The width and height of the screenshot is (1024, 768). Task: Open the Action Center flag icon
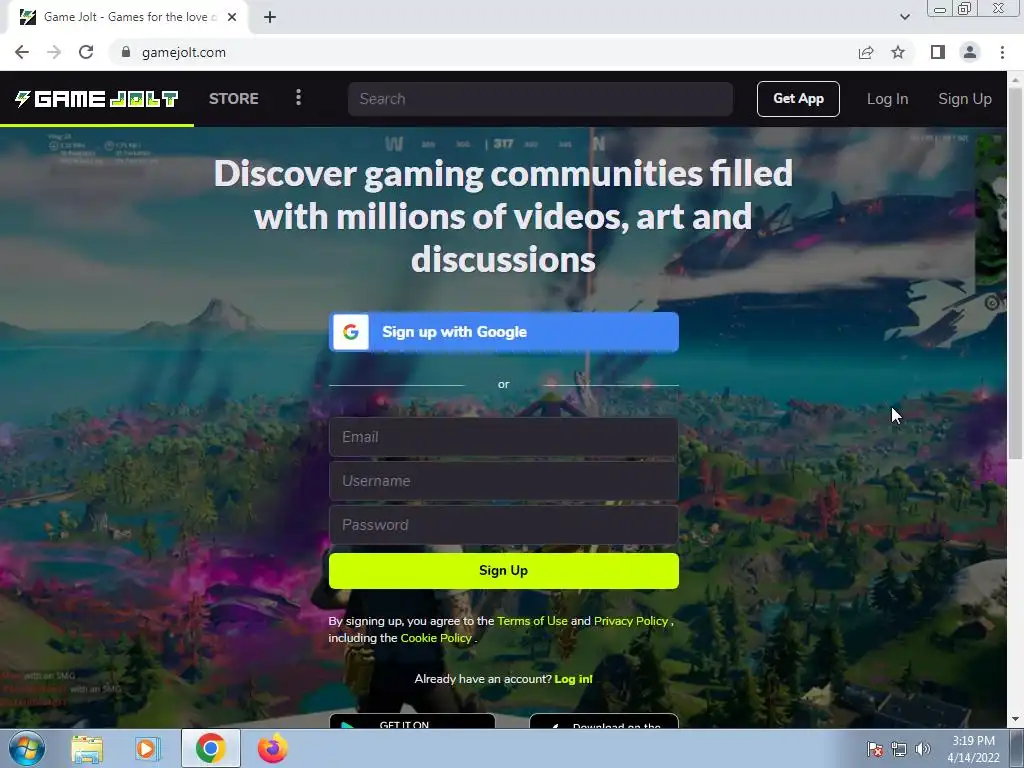[x=874, y=749]
